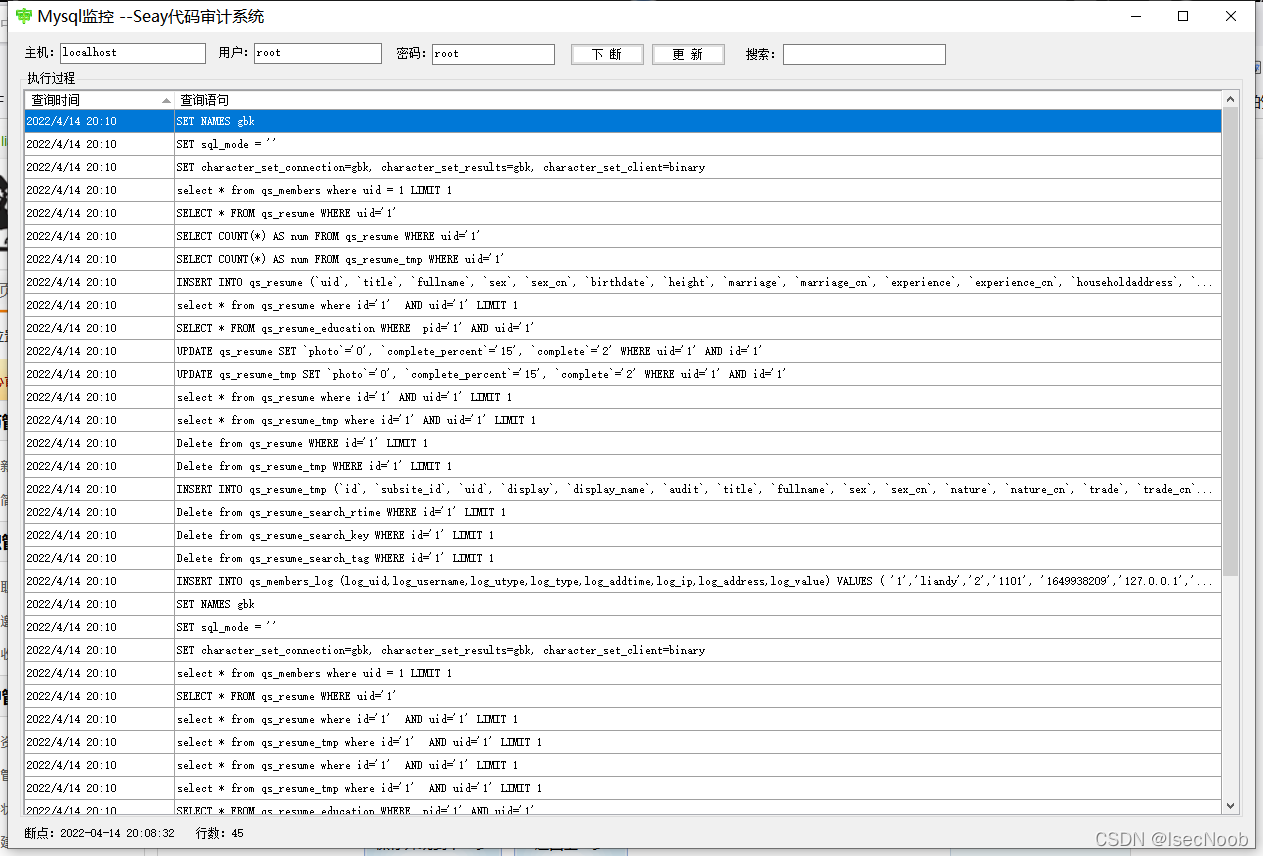This screenshot has height=856, width=1263.
Task: Select 'INSERT INTO qs_resume (`uid`, `title`' row
Action: tap(623, 282)
